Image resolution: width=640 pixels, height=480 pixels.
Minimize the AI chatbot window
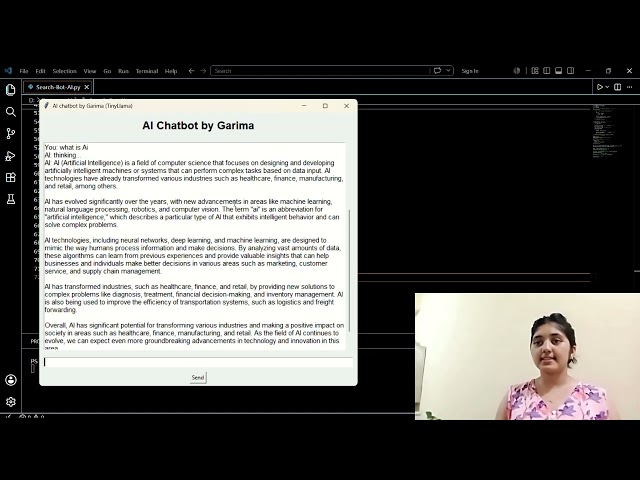tap(304, 106)
